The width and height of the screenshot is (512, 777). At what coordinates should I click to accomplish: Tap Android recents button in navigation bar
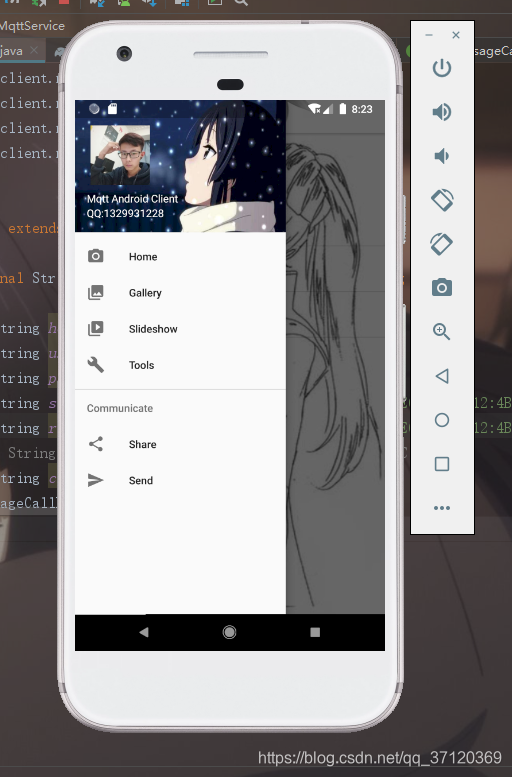pos(315,632)
